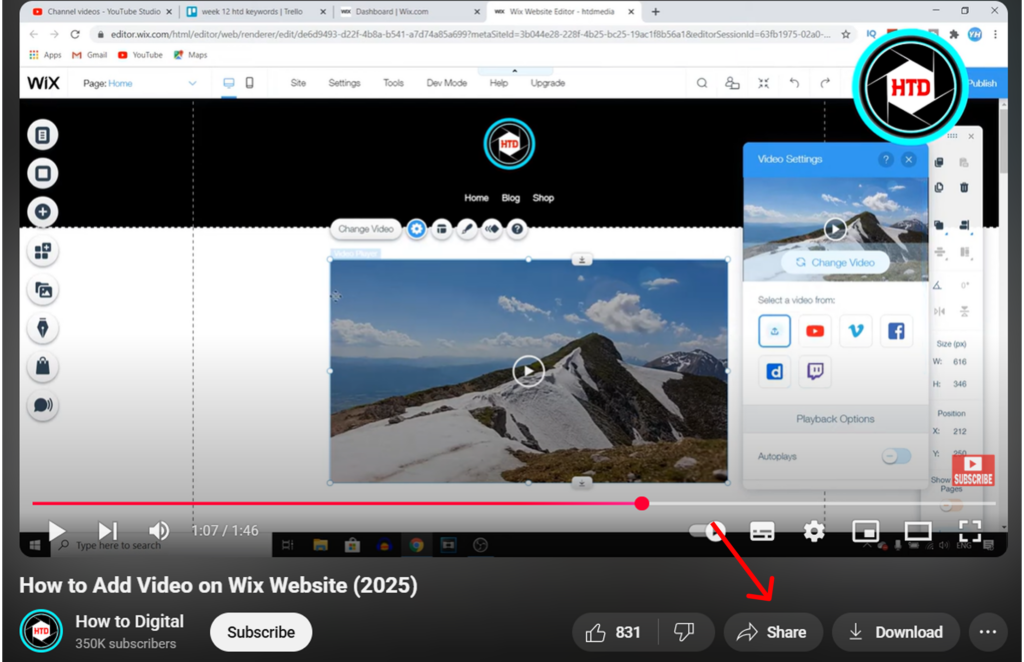The image size is (1024, 662).
Task: Switch to Channel videos YouTube Studio tab
Action: pyautogui.click(x=103, y=12)
